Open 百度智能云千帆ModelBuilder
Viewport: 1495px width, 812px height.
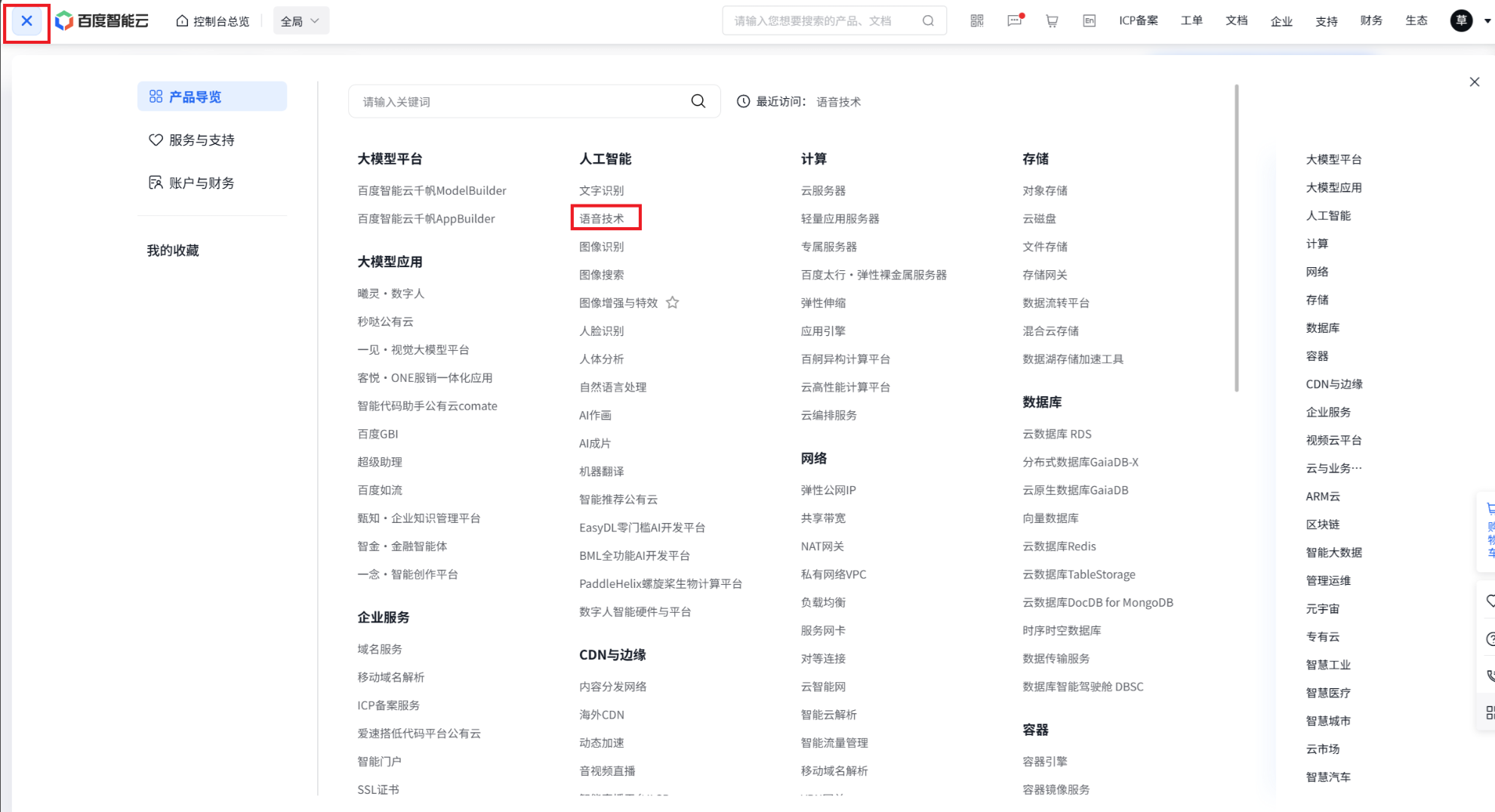[432, 191]
